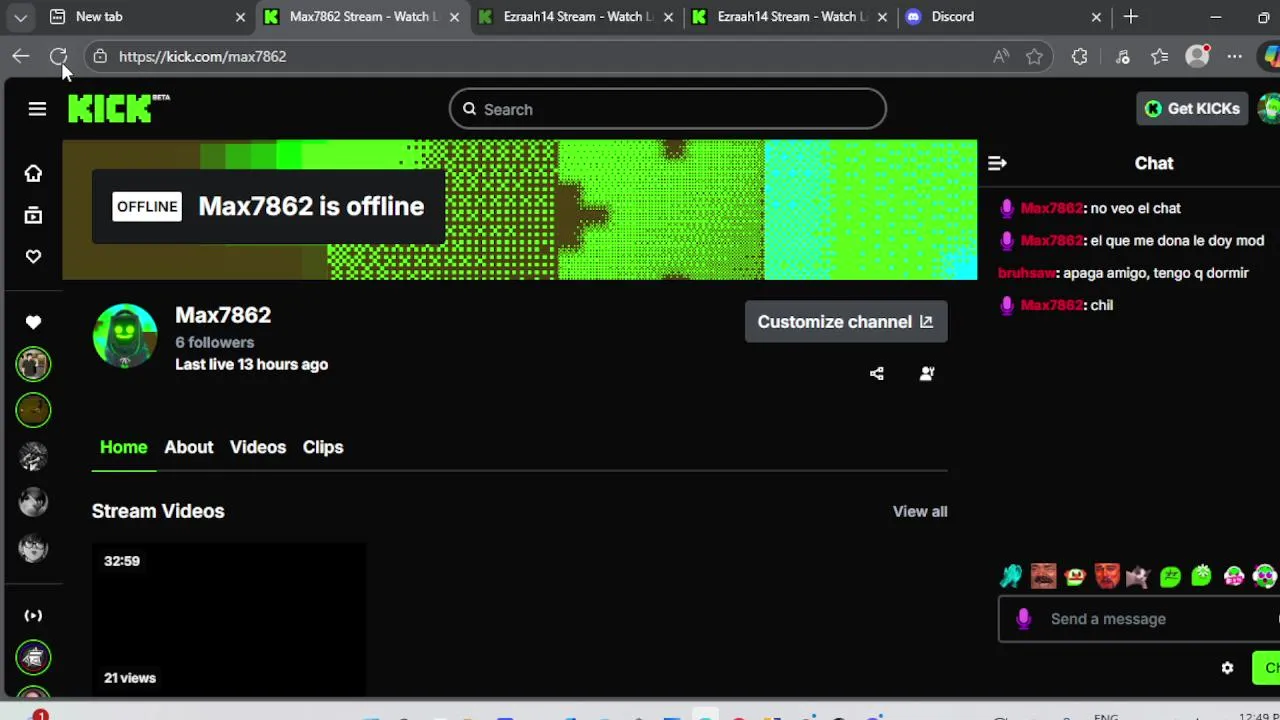The height and width of the screenshot is (720, 1280).
Task: Open a new browser tab plus button
Action: pyautogui.click(x=1131, y=17)
